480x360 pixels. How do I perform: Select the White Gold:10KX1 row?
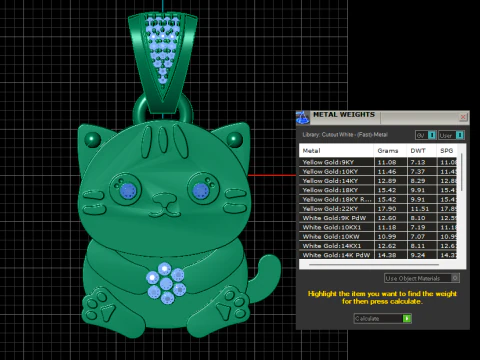pos(378,227)
